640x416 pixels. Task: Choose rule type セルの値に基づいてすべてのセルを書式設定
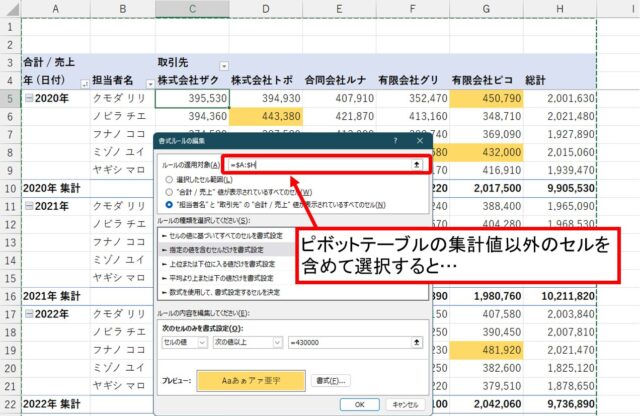pos(226,236)
